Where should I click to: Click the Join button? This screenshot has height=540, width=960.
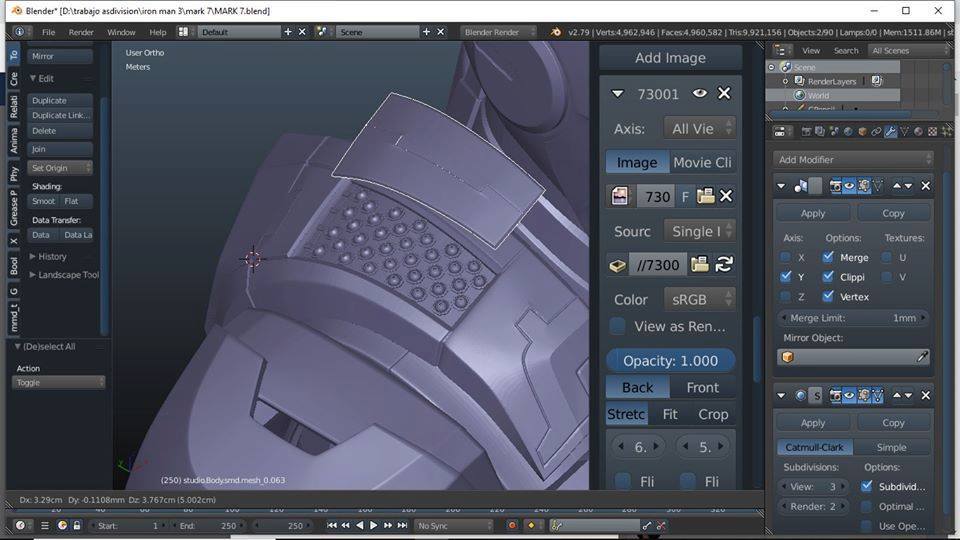(x=60, y=149)
